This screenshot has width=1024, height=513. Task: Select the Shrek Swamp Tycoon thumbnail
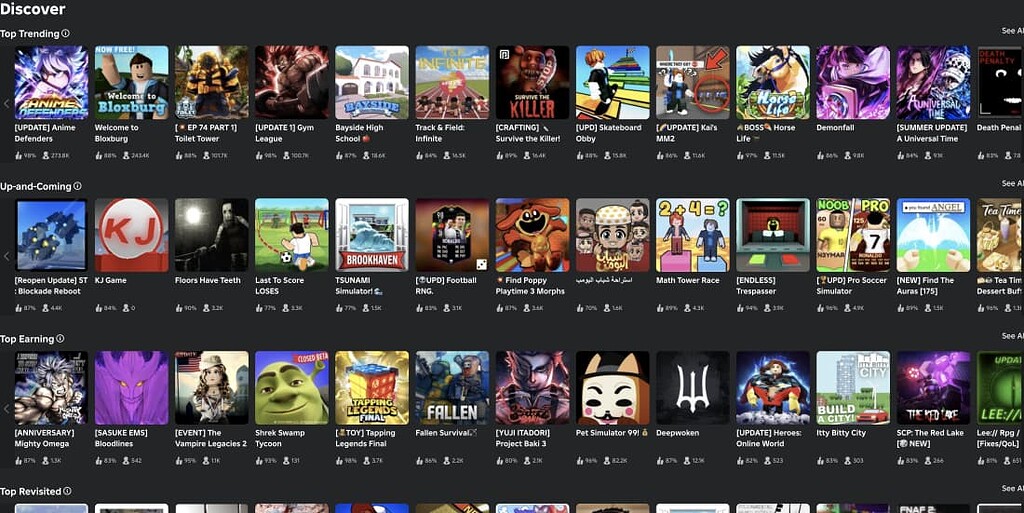292,388
